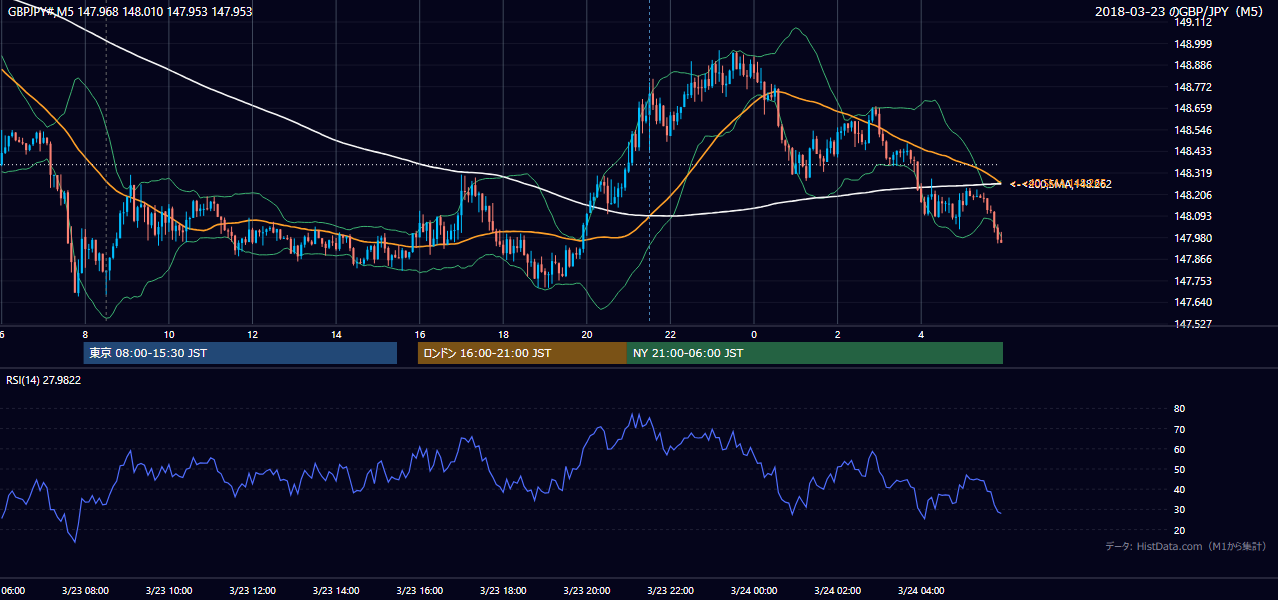This screenshot has width=1278, height=600.
Task: Click the bottom time label 3/24 04:00
Action: 921,590
